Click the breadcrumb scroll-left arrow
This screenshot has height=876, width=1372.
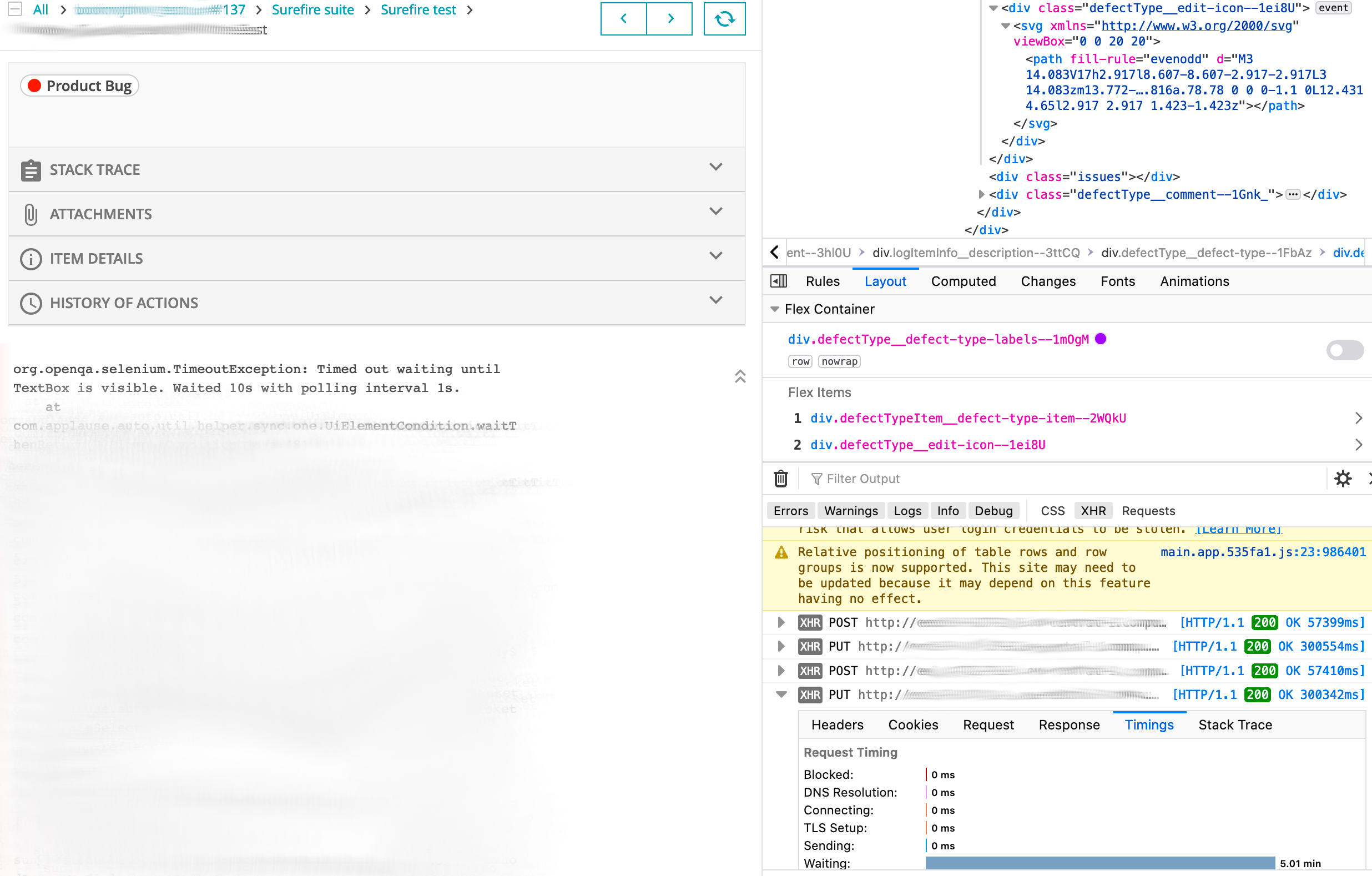(x=774, y=253)
